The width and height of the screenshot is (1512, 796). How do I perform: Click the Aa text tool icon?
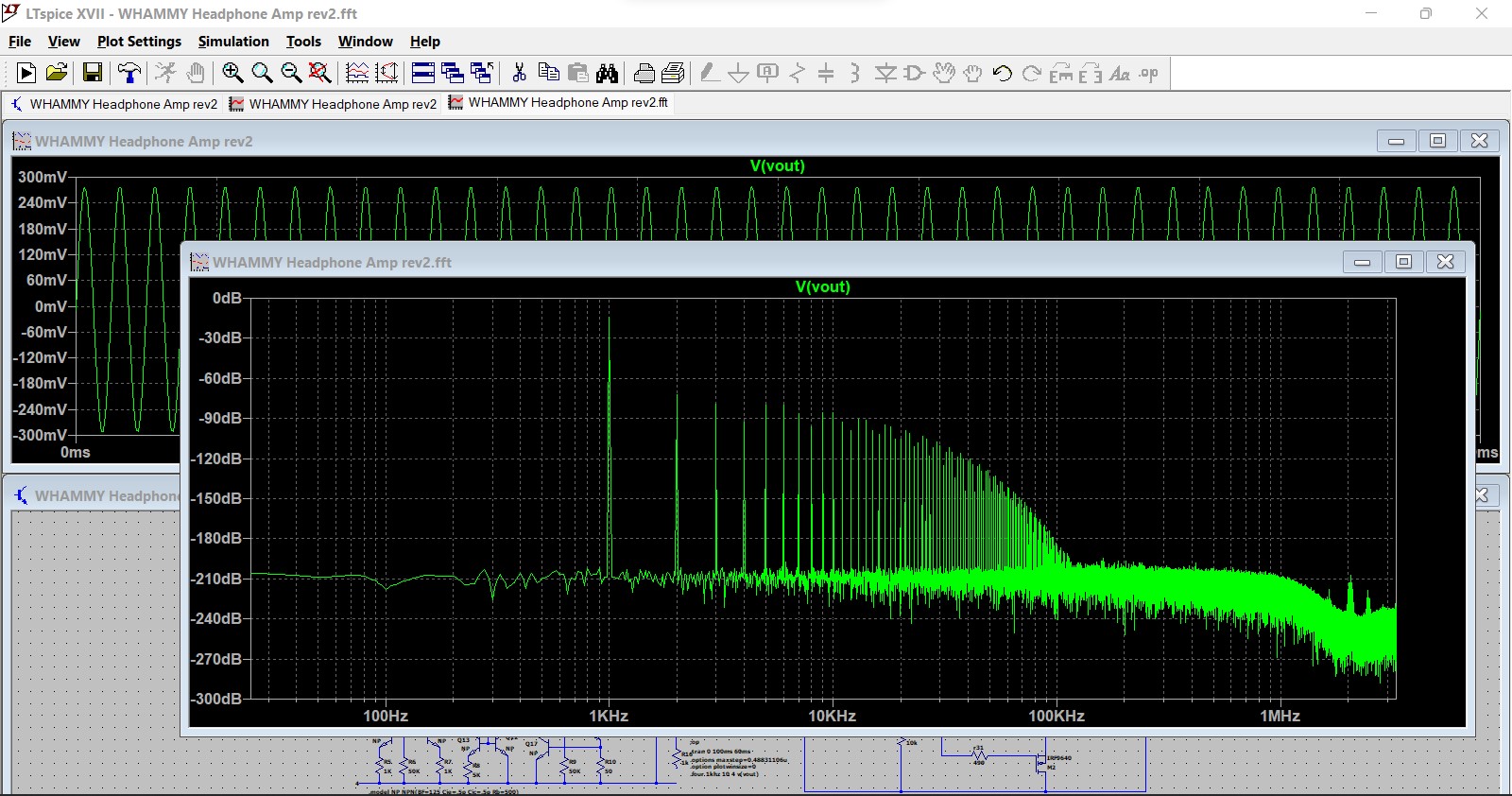pyautogui.click(x=1120, y=73)
